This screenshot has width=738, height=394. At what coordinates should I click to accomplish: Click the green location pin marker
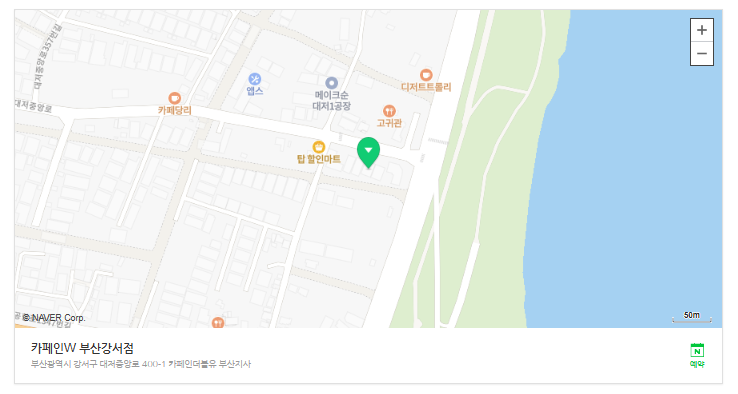368,153
